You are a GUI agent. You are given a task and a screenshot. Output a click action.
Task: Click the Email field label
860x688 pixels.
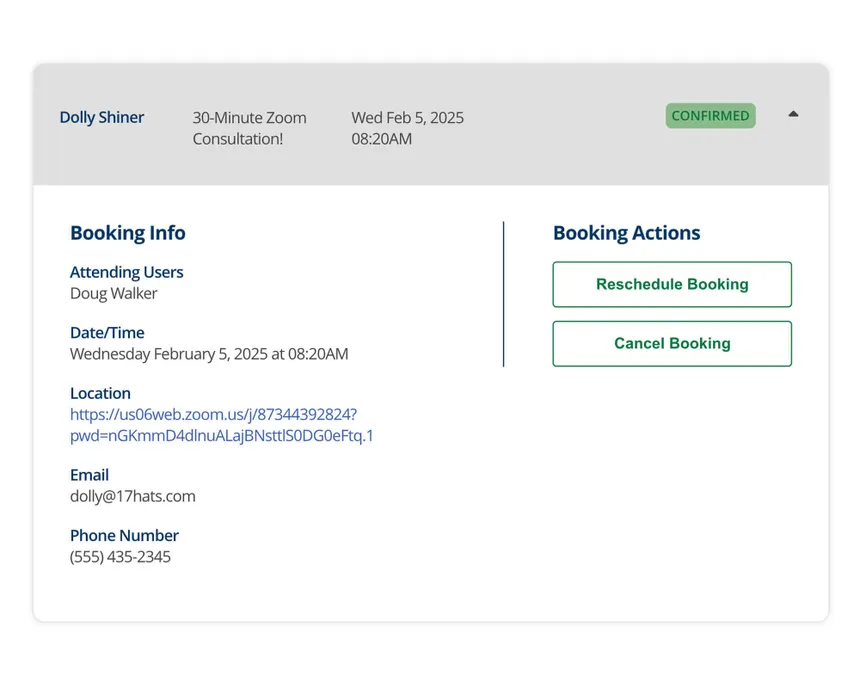pos(90,475)
